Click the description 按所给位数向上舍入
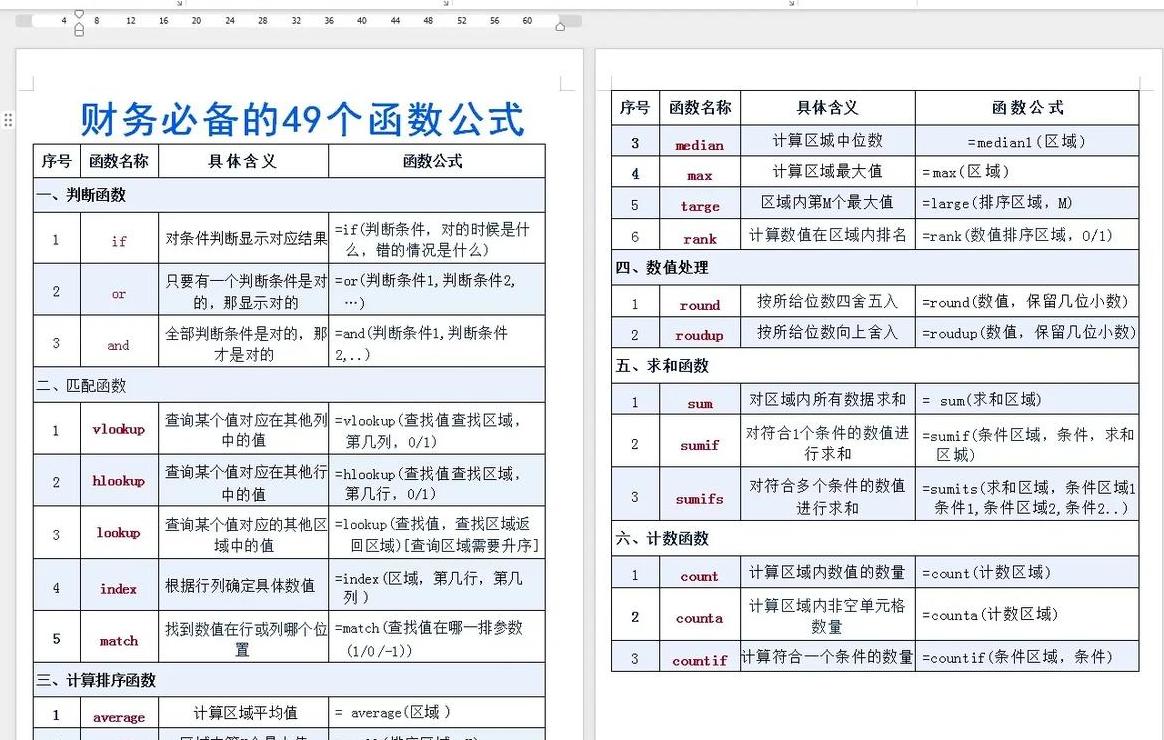This screenshot has height=740, width=1164. [828, 332]
